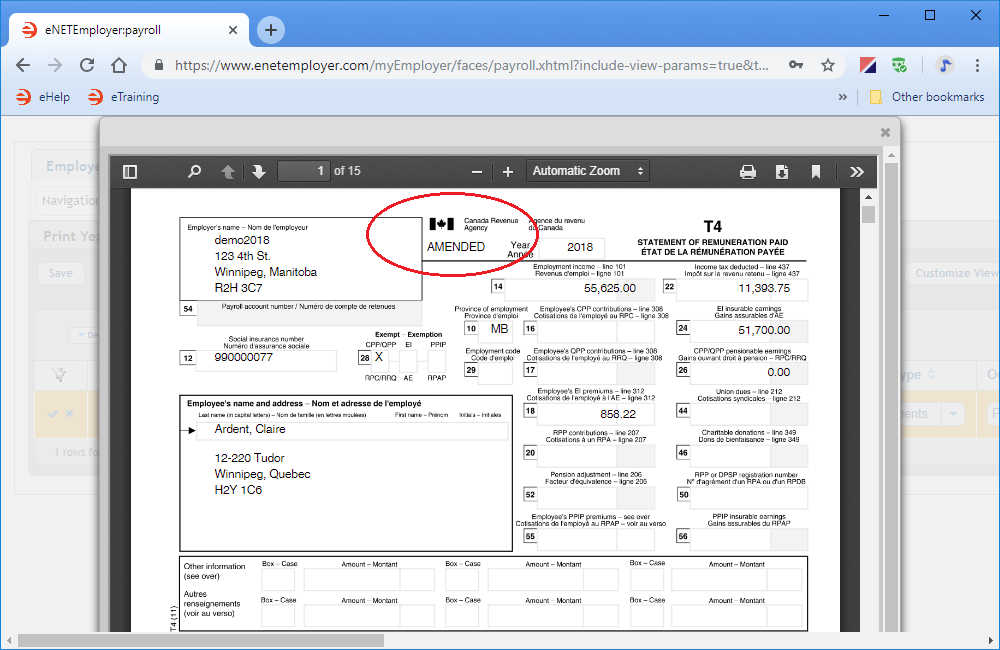
Task: Go to the previous PDF page
Action: (x=228, y=171)
